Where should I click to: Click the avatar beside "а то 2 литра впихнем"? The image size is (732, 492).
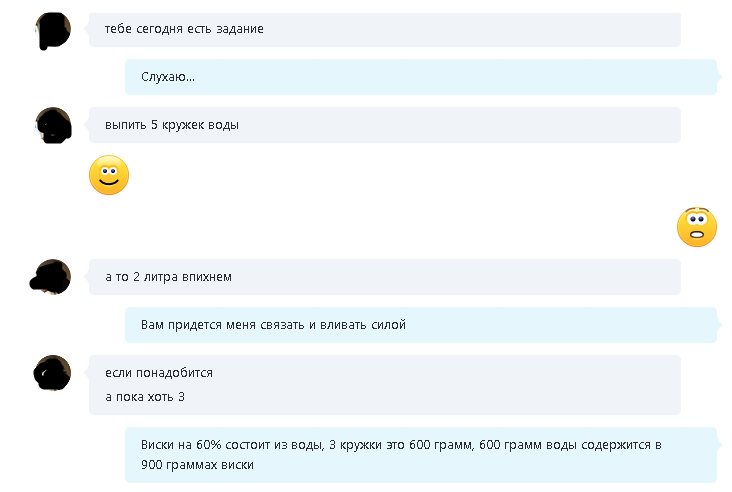(x=53, y=277)
